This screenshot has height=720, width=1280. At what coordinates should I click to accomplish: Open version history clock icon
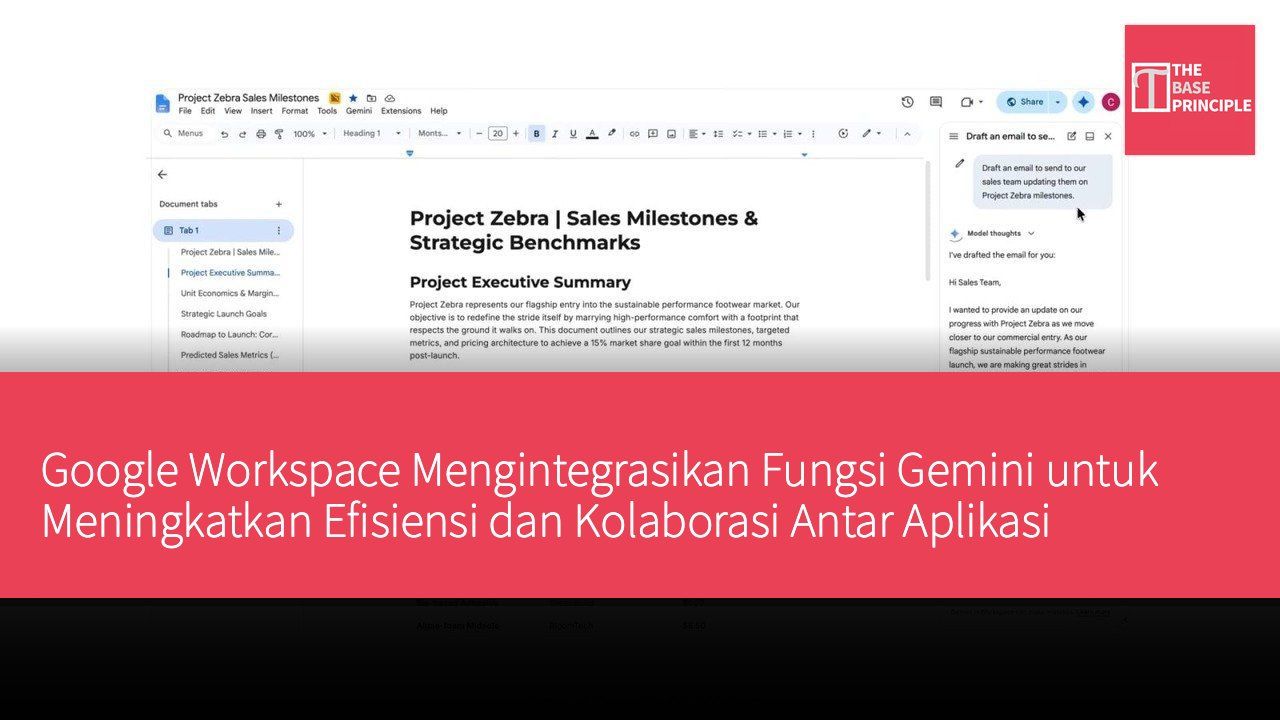[907, 102]
